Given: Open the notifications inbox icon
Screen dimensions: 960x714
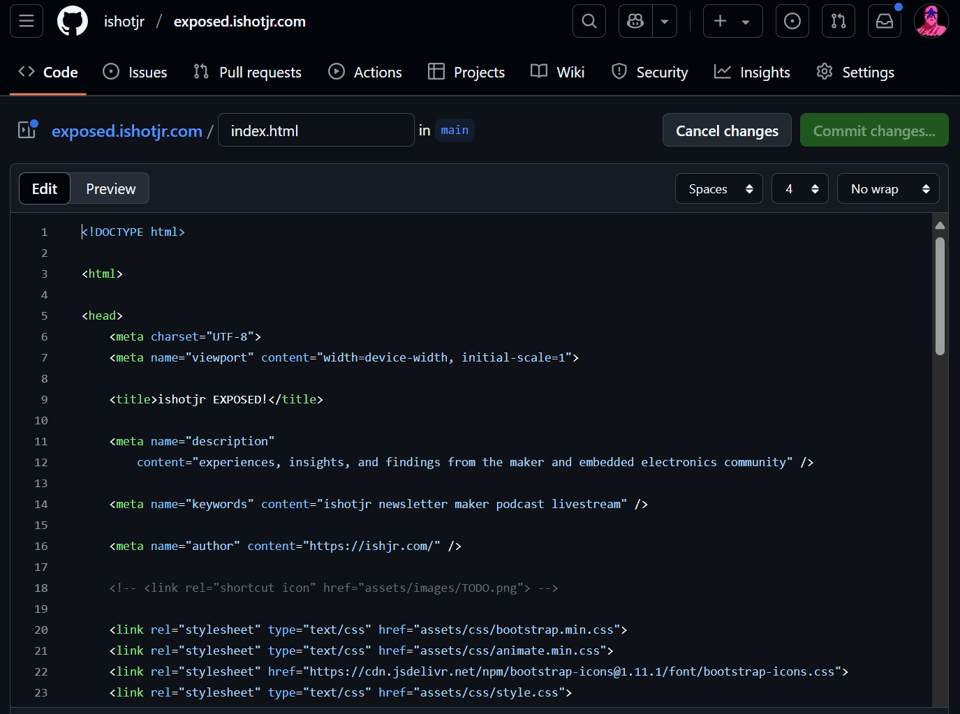Looking at the screenshot, I should [x=884, y=21].
